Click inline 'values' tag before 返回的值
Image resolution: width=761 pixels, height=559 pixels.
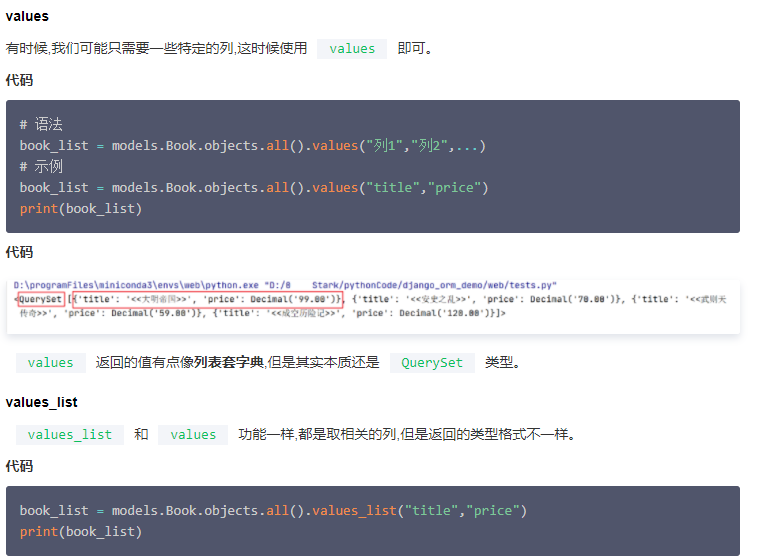(x=50, y=362)
